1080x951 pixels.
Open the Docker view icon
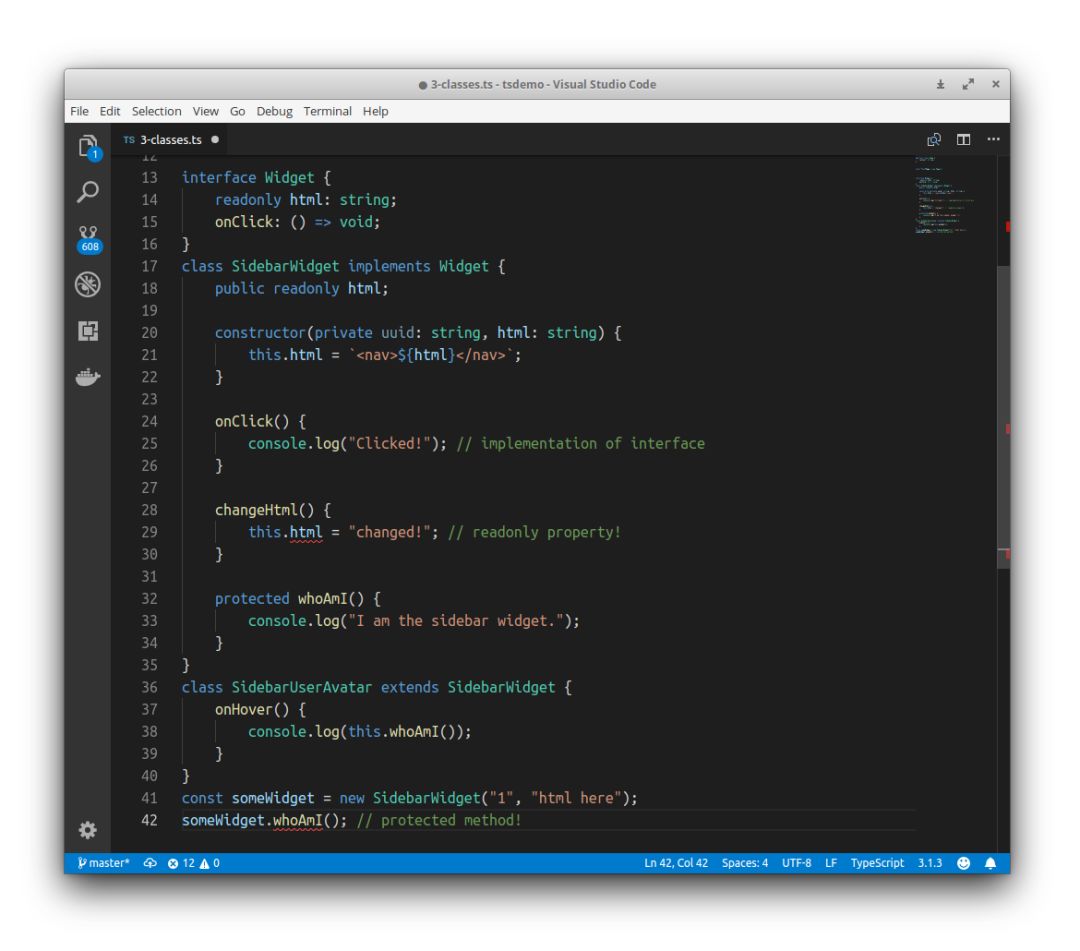(x=88, y=377)
